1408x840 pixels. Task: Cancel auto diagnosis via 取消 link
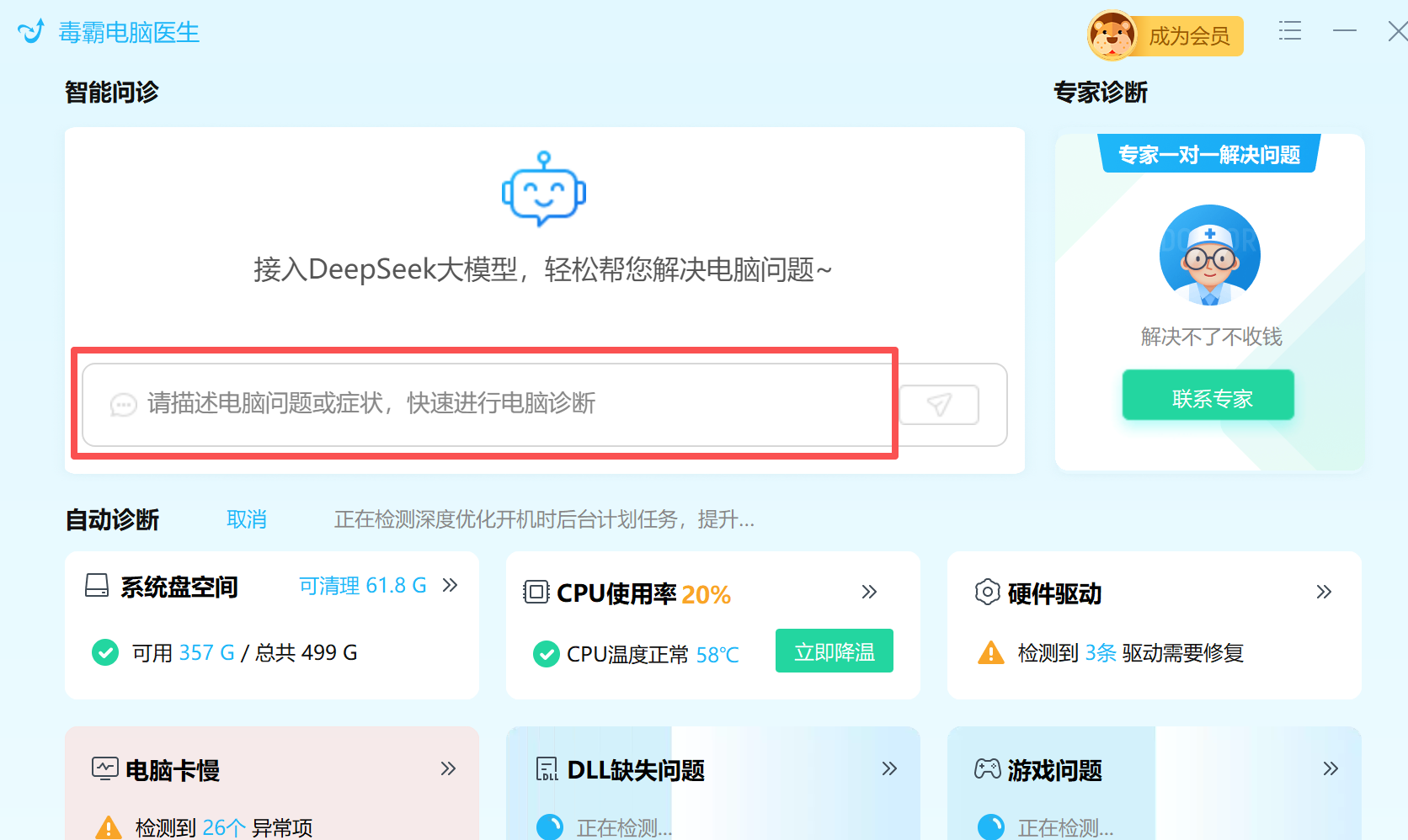coord(247,519)
